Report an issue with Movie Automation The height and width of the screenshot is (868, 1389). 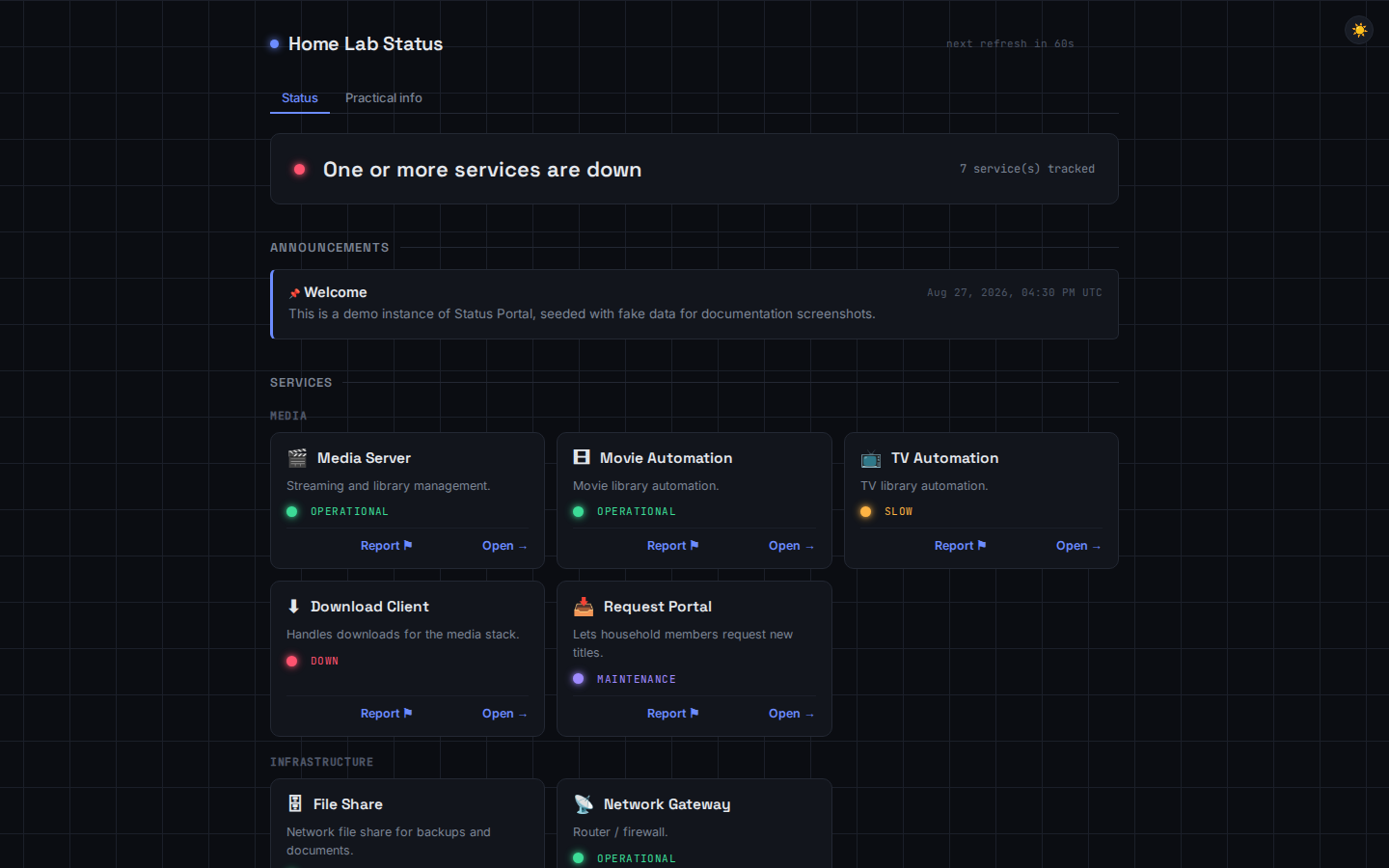tap(672, 546)
